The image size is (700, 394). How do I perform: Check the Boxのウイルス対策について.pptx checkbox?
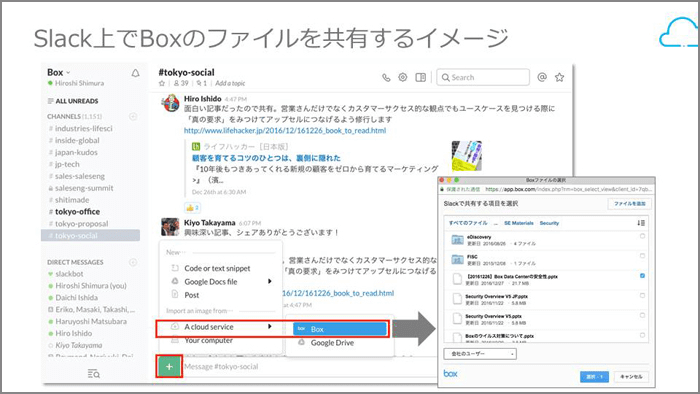coord(642,335)
